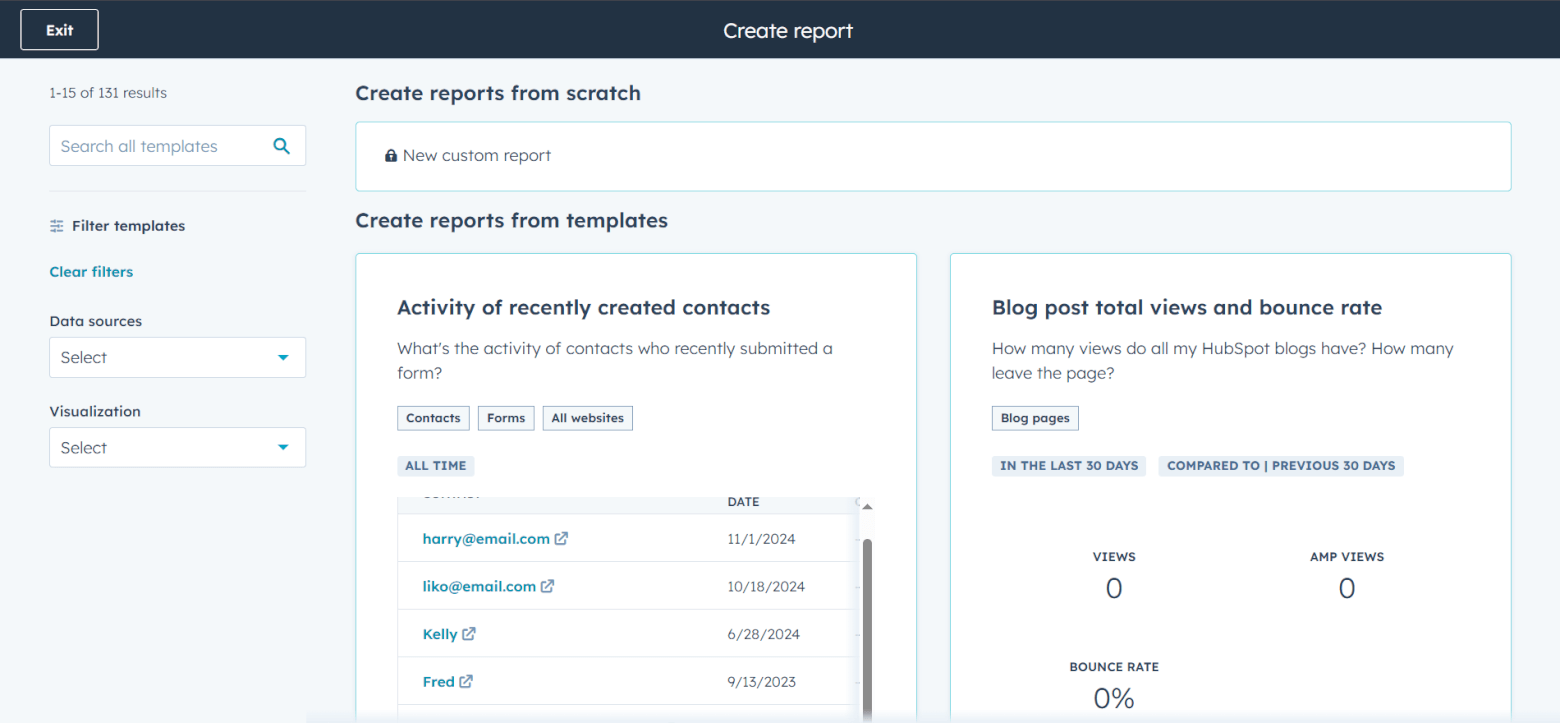Image resolution: width=1560 pixels, height=723 pixels.
Task: Click external link icon beside harry@email.com
Action: pos(561,538)
